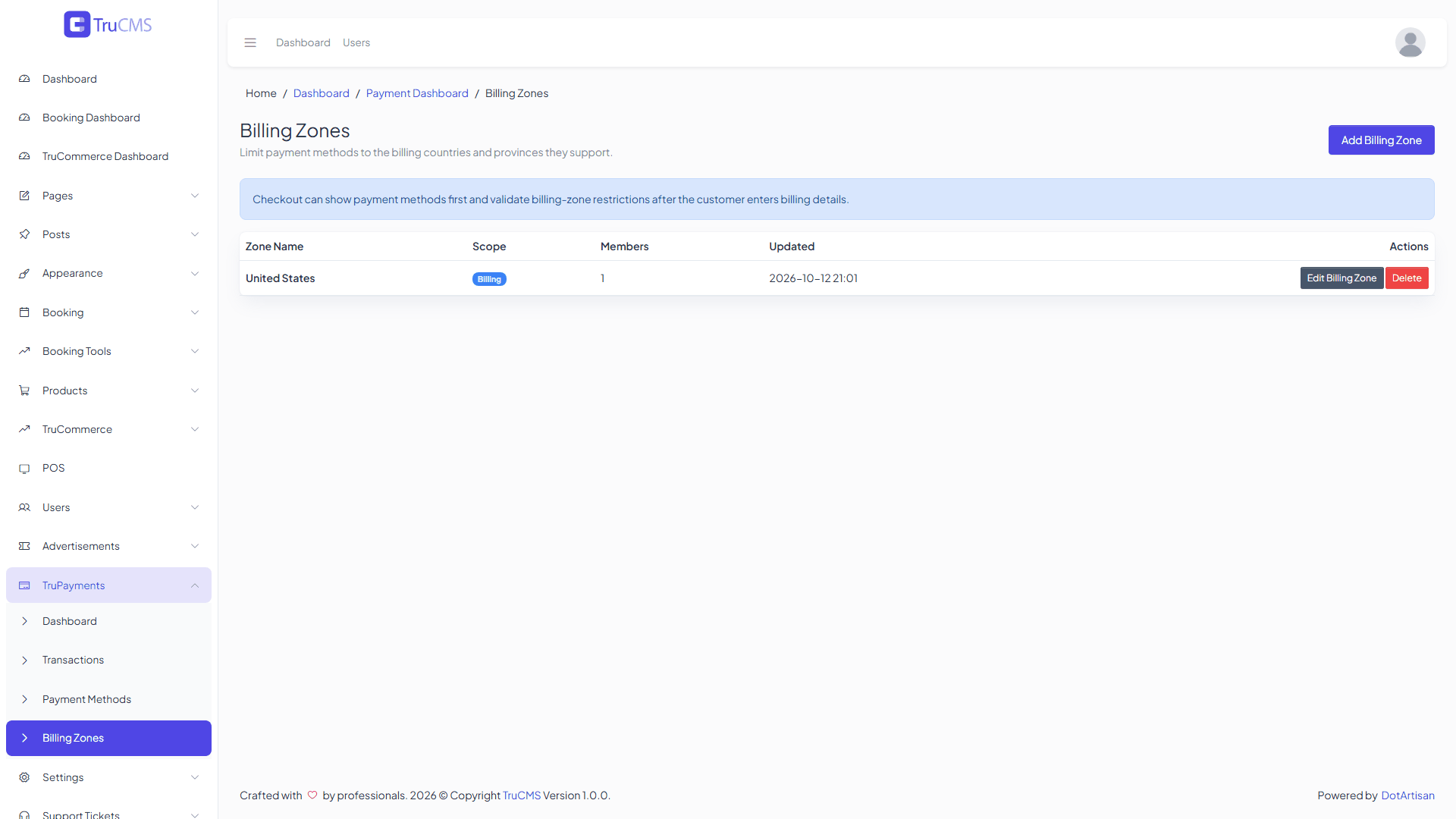Collapse the TruPayments menu chevron
This screenshot has height=819, width=1456.
(195, 585)
